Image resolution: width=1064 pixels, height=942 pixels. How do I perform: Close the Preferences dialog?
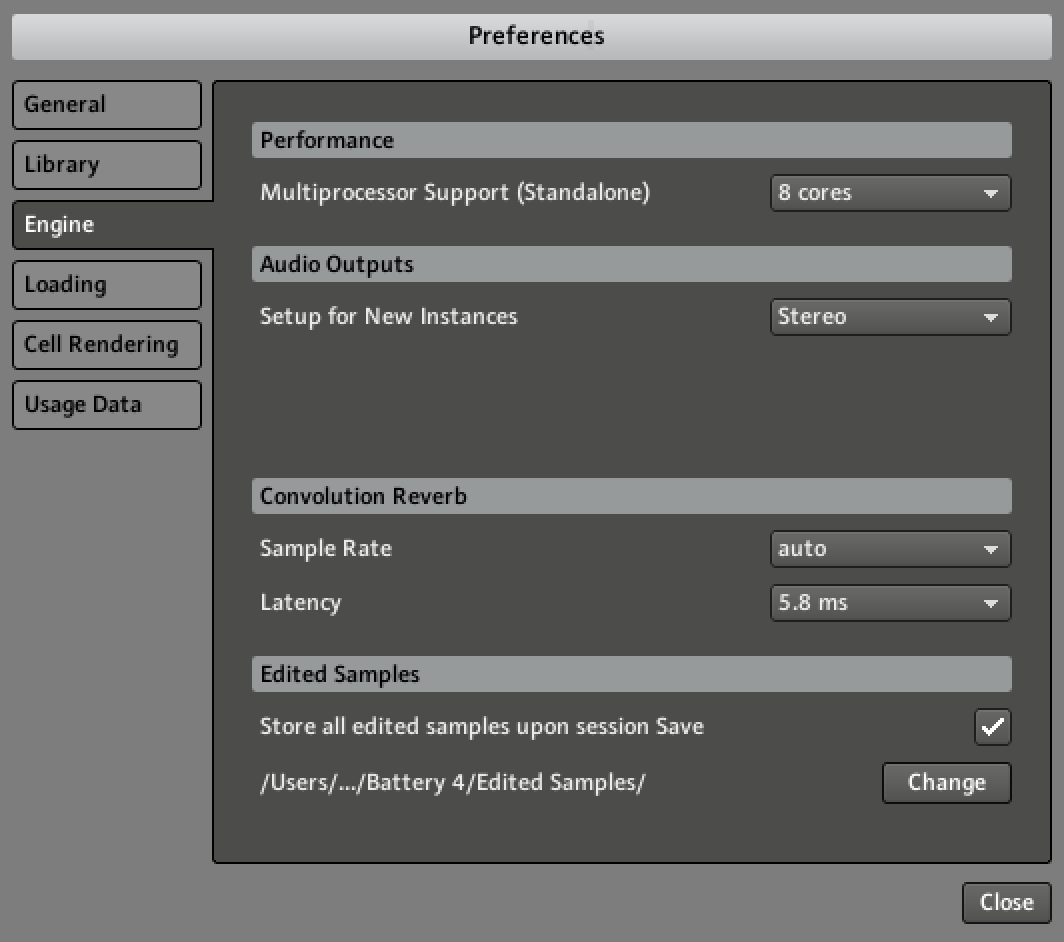pos(1006,902)
